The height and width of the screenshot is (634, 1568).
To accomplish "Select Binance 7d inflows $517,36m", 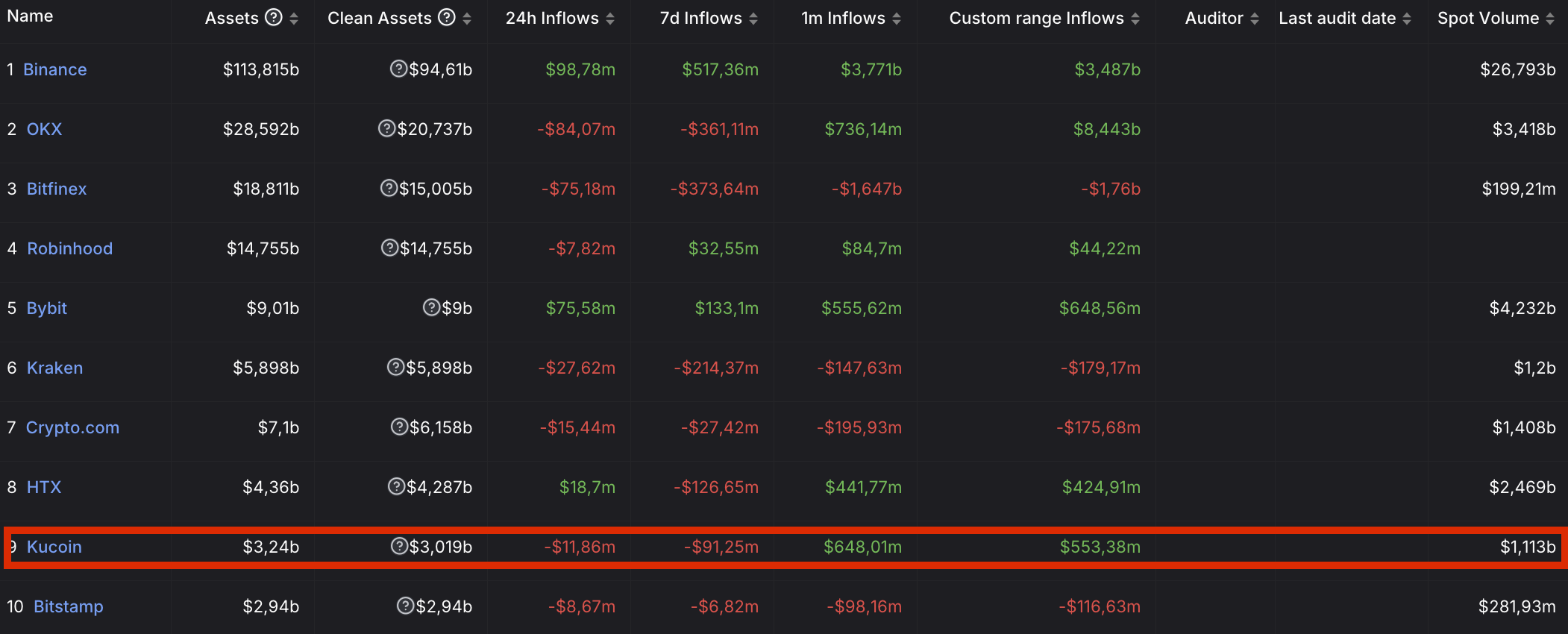I will point(721,69).
